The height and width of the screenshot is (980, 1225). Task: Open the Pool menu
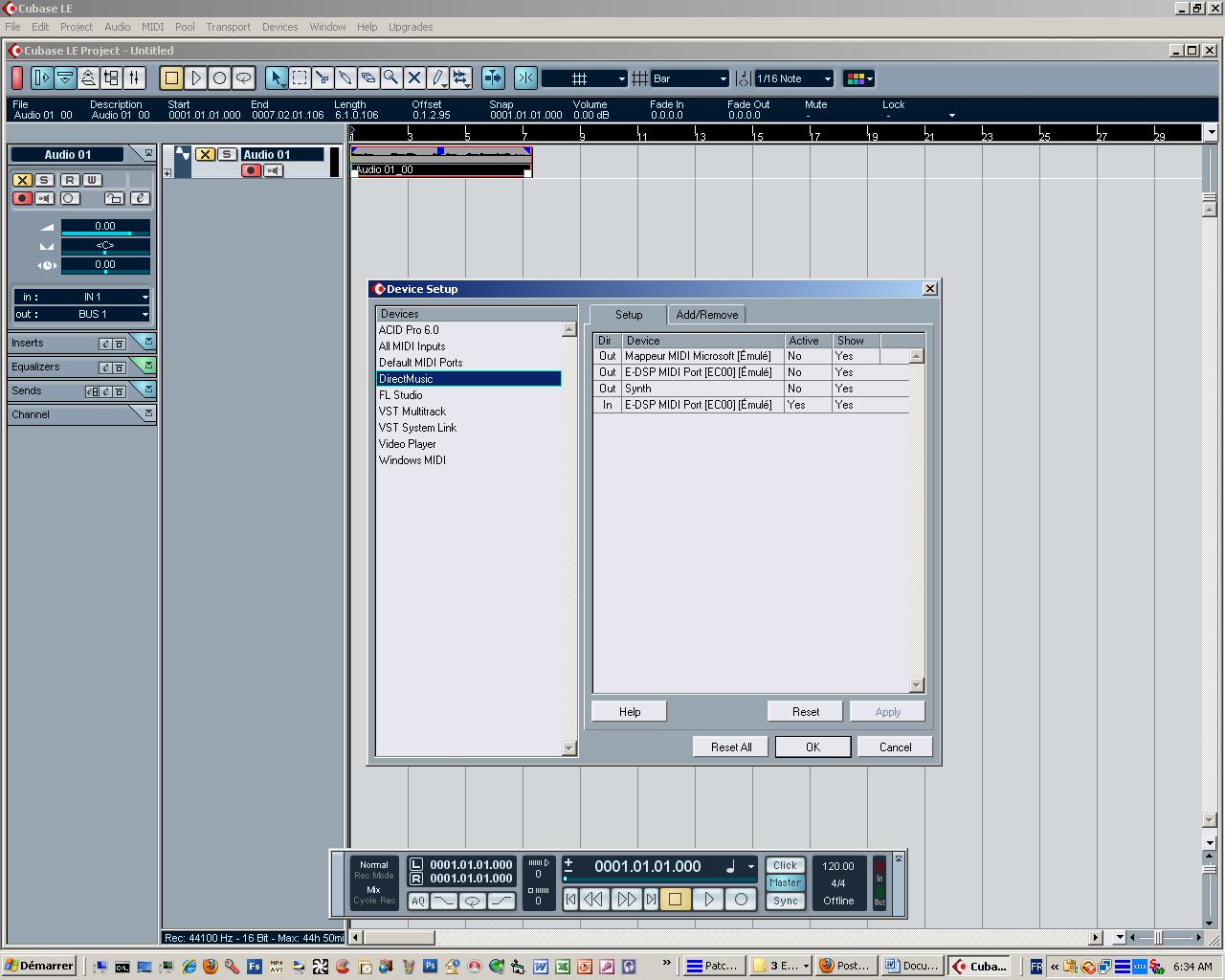(x=185, y=27)
